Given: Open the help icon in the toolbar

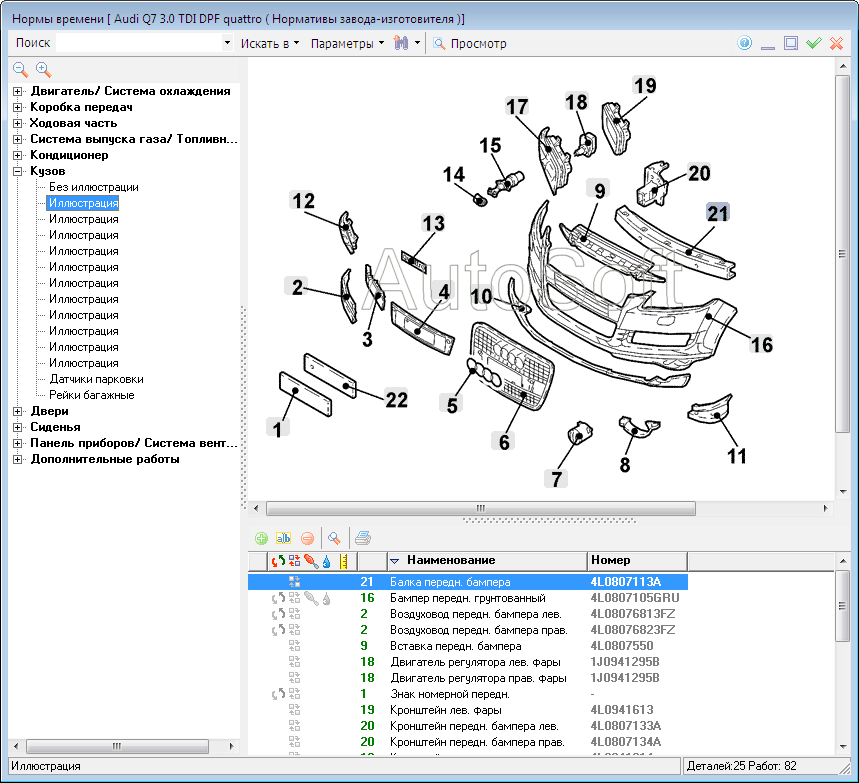Looking at the screenshot, I should pos(745,43).
